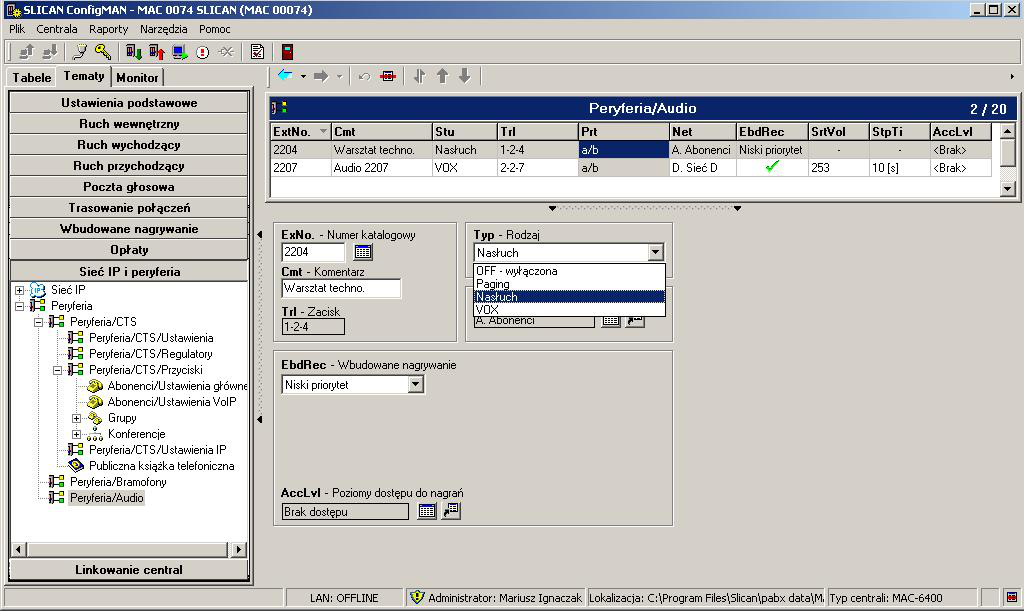Image resolution: width=1024 pixels, height=611 pixels.
Task: Click the sort up-down arrows icon
Action: pyautogui.click(x=419, y=76)
